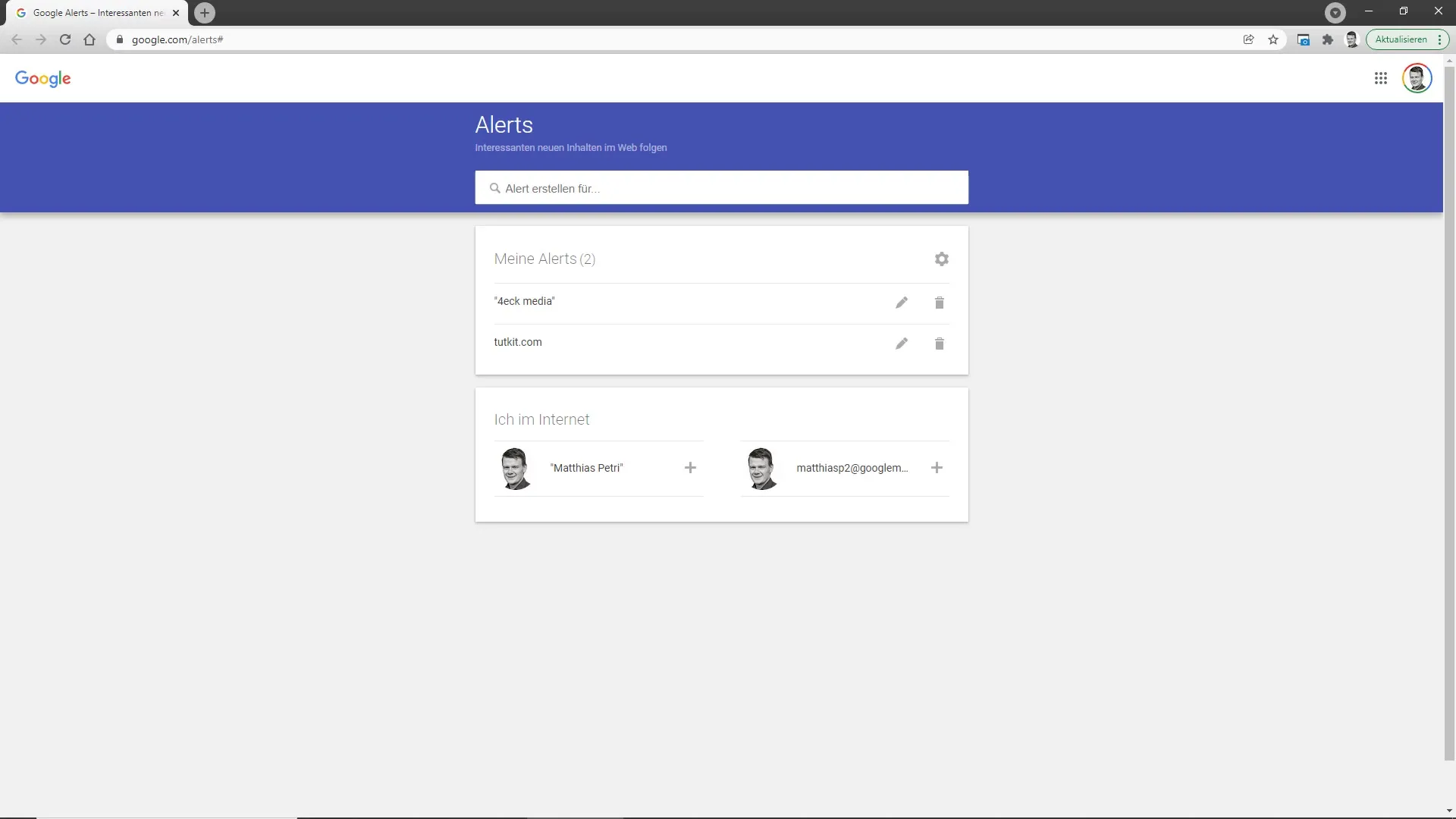Screen dimensions: 1456x819
Task: Add alert for "Matthias Petri" via plus
Action: click(690, 468)
